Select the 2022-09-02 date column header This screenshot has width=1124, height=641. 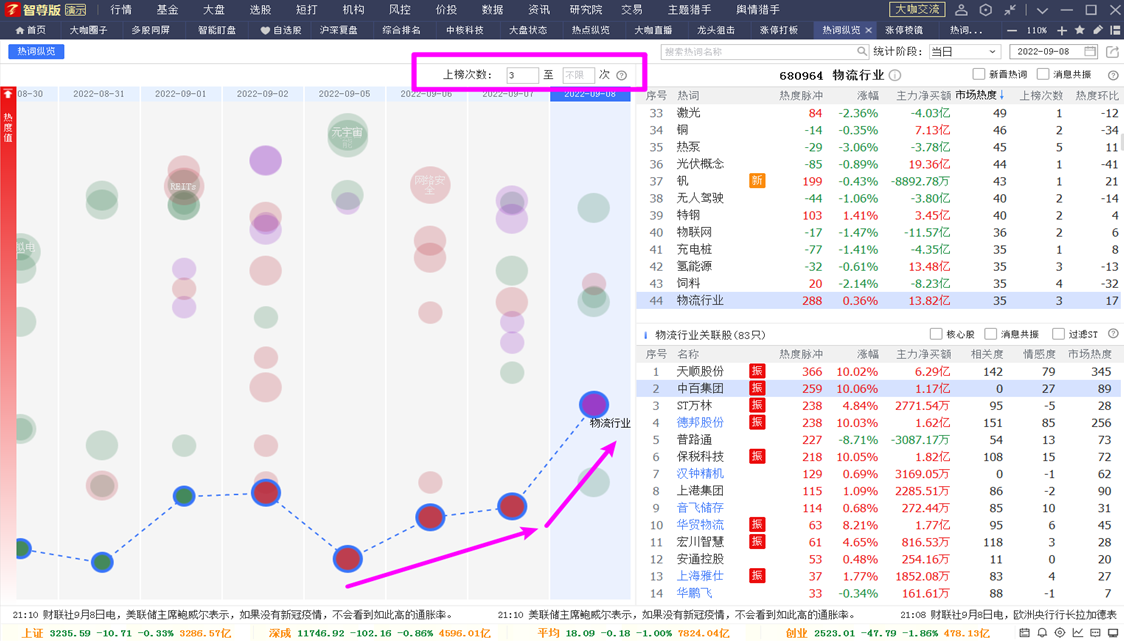pyautogui.click(x=263, y=94)
